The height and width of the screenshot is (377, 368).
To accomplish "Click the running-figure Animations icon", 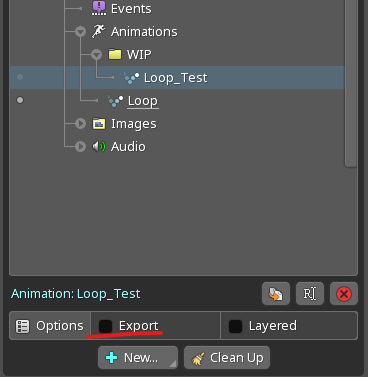I will tap(99, 31).
